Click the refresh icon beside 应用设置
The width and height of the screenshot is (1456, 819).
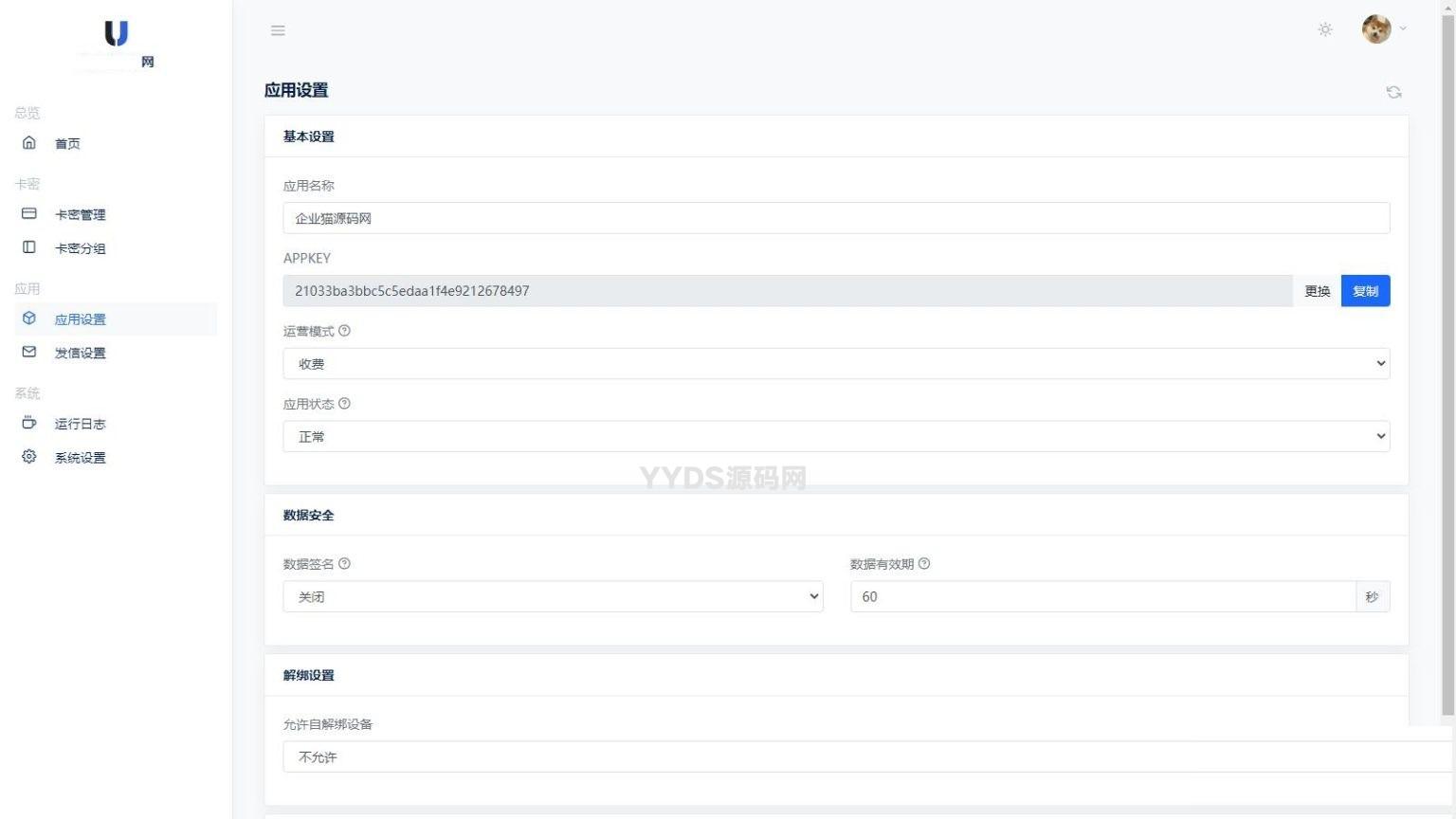(x=1393, y=92)
